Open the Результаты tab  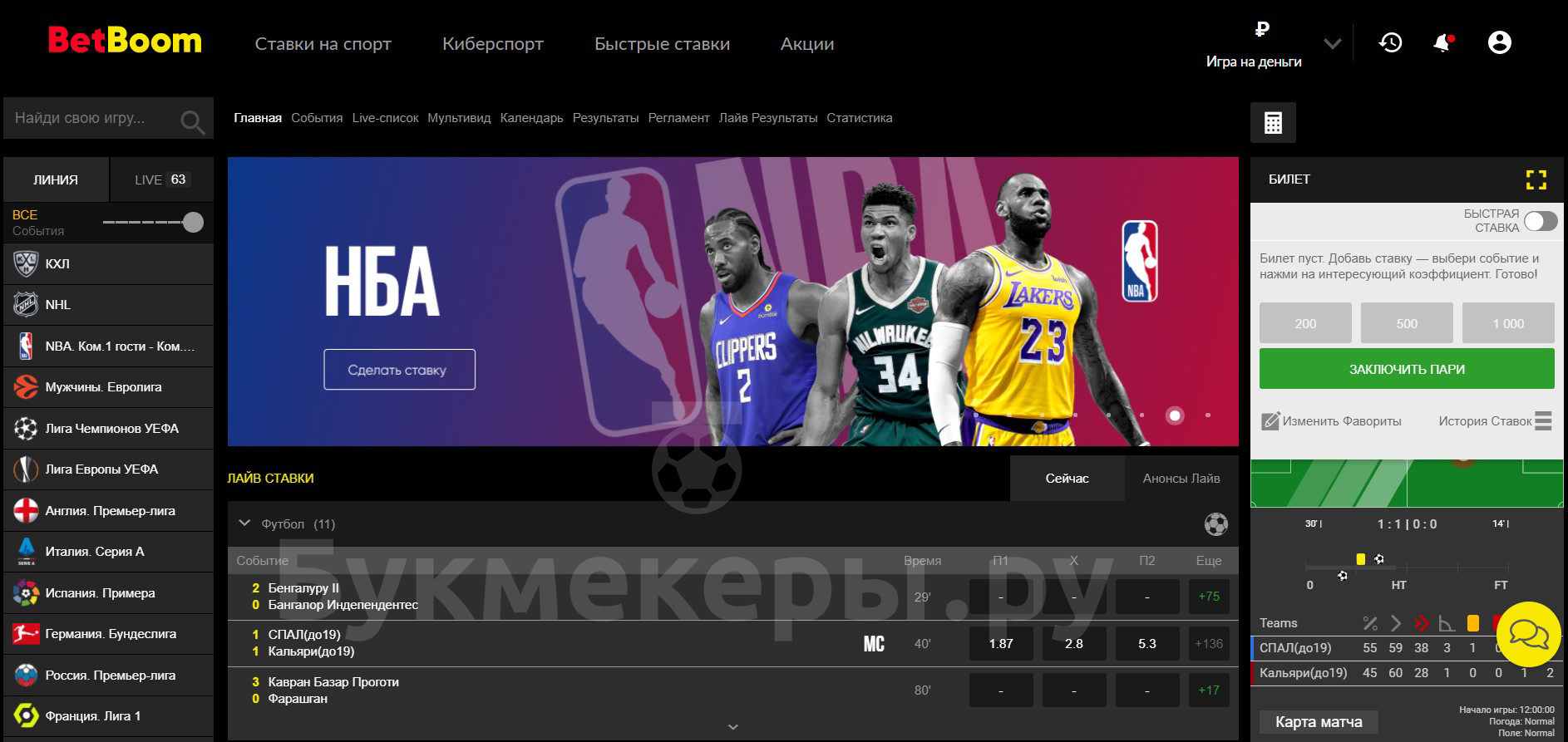click(x=605, y=118)
